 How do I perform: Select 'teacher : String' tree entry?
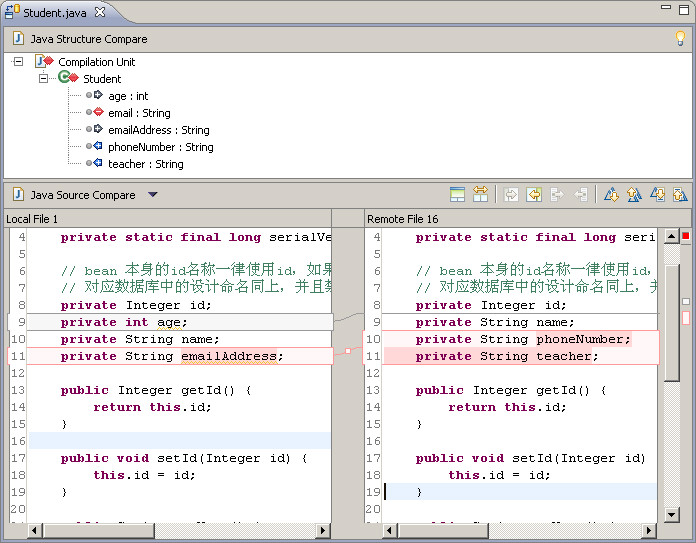click(145, 164)
